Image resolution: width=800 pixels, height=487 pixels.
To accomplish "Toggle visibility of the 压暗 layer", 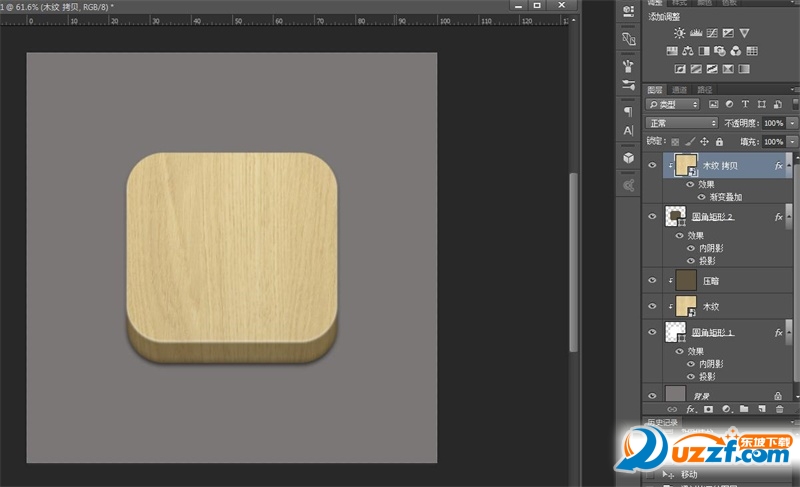I will (x=654, y=281).
